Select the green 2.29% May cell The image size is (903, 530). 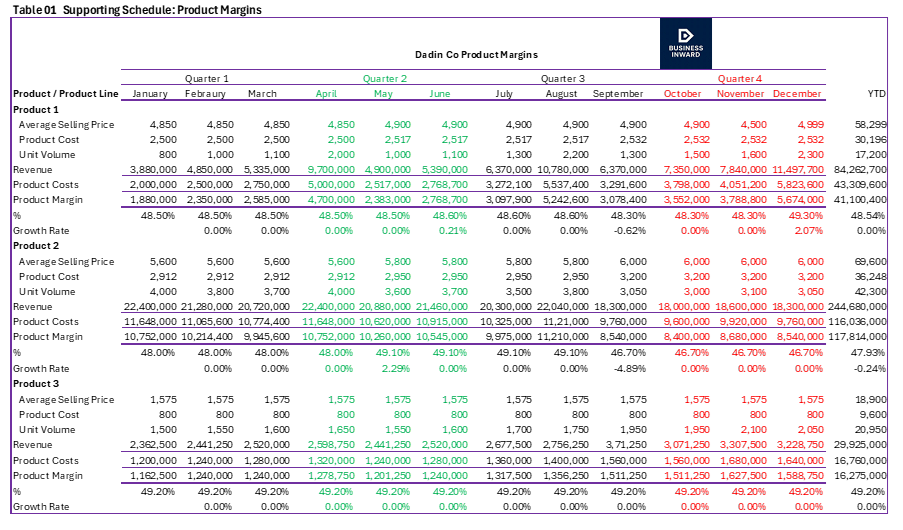(x=396, y=368)
